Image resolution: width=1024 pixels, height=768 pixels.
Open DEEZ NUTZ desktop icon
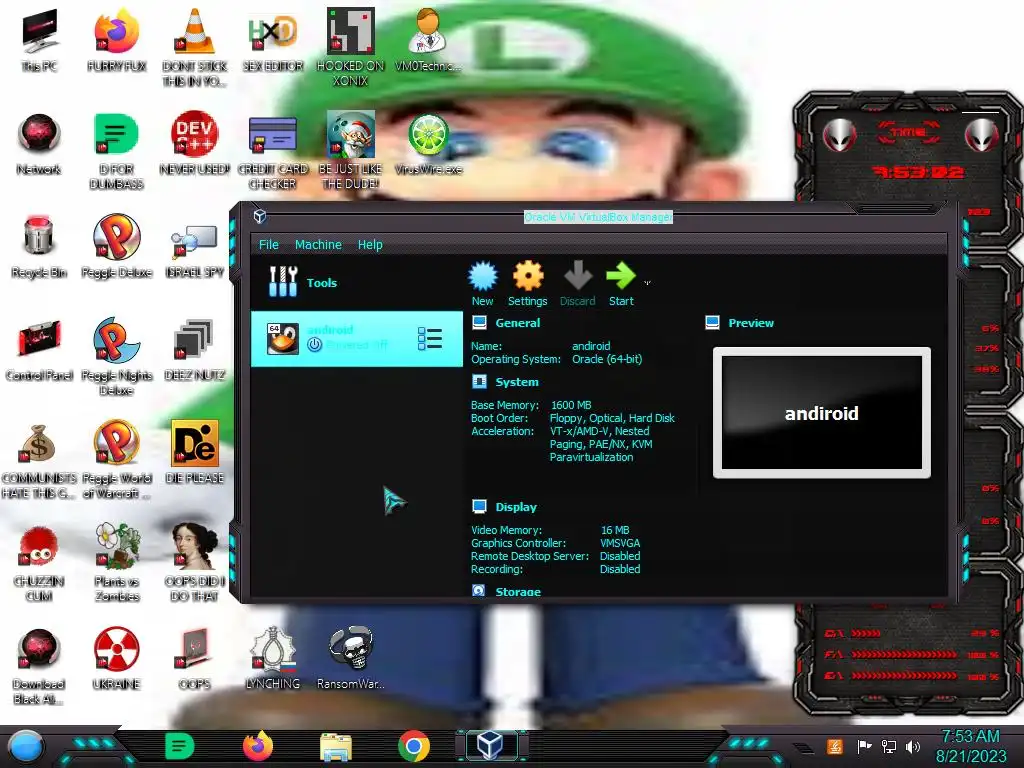pyautogui.click(x=194, y=350)
